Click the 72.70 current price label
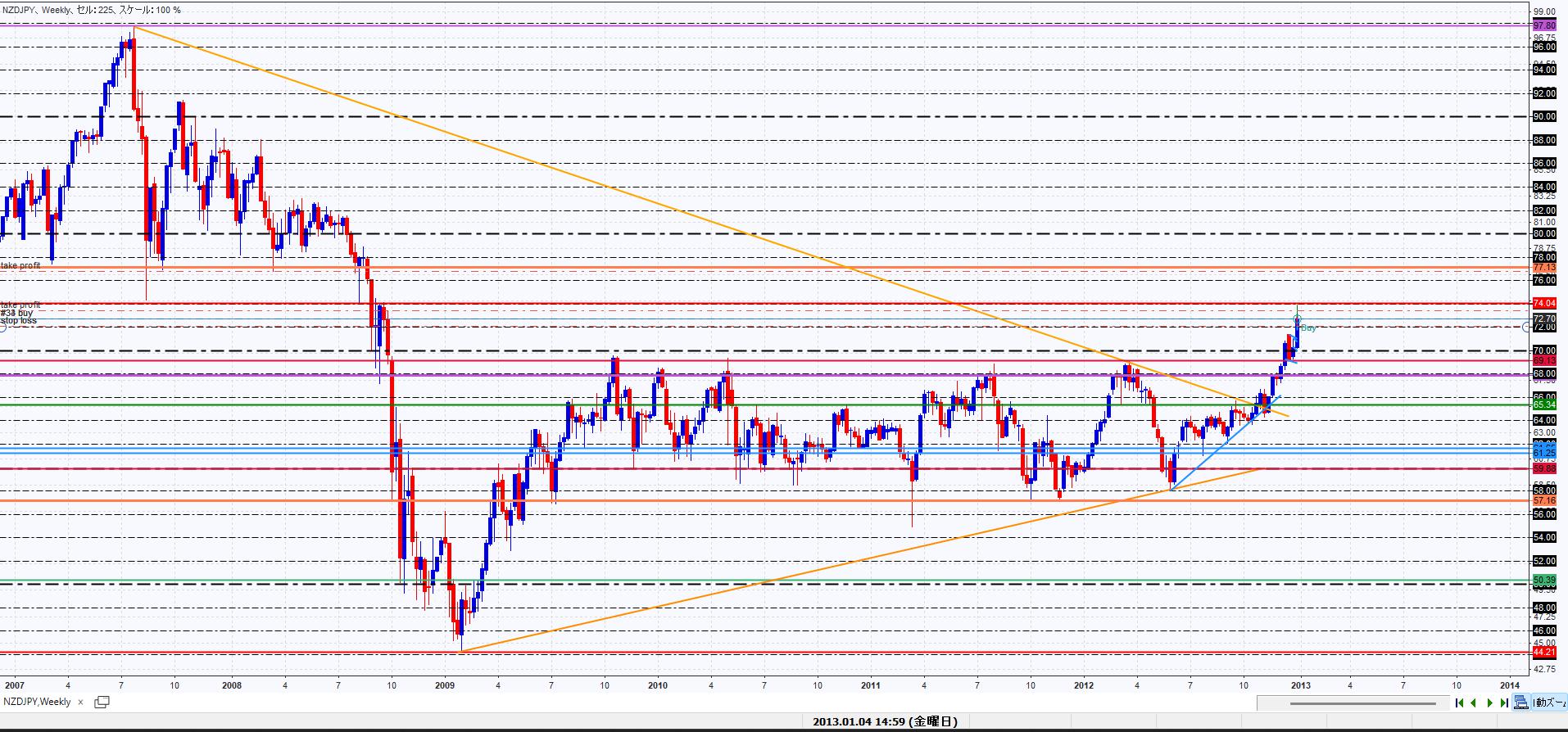 click(1543, 319)
